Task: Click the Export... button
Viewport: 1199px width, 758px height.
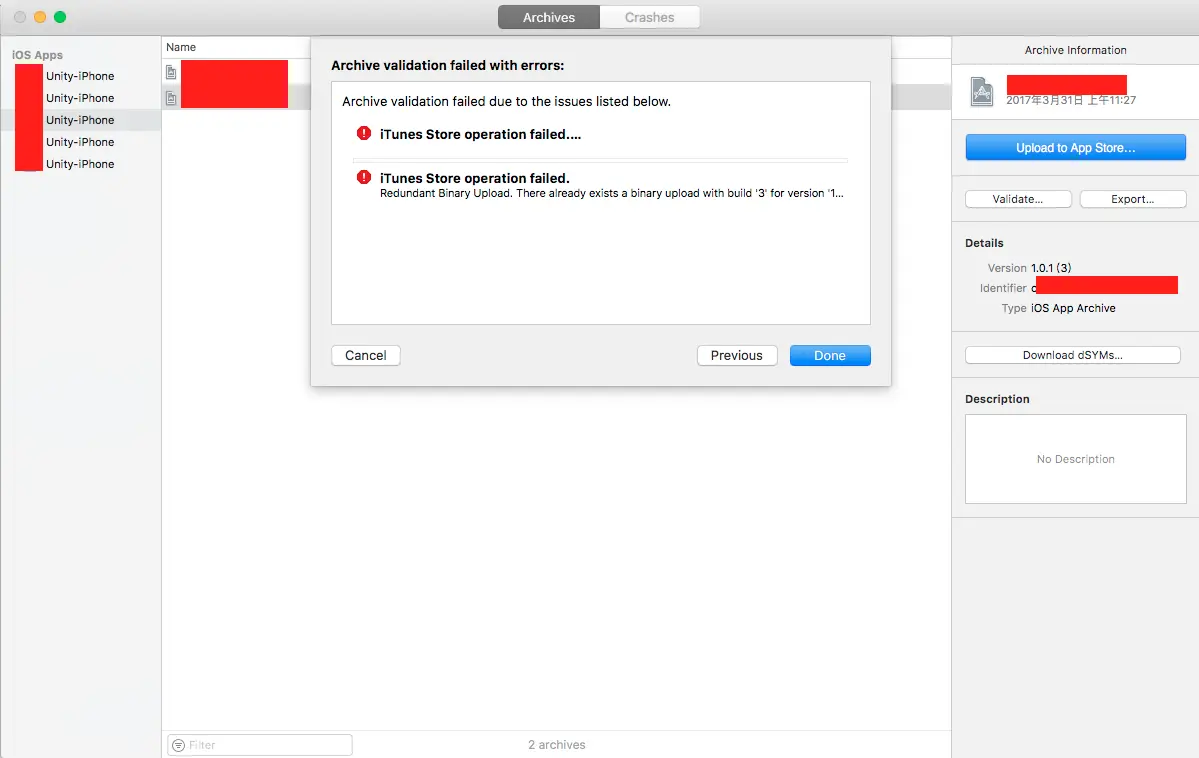Action: tap(1132, 199)
